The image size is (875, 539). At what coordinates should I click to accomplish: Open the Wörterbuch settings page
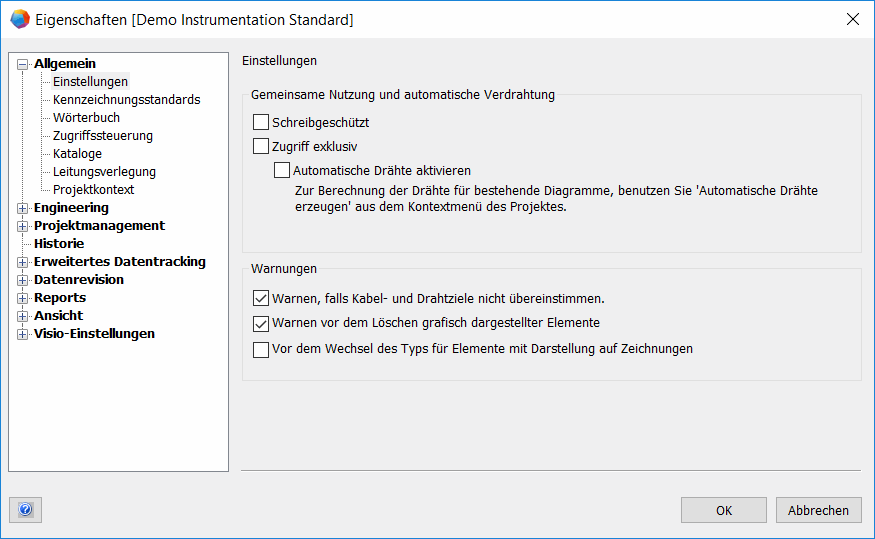click(86, 118)
